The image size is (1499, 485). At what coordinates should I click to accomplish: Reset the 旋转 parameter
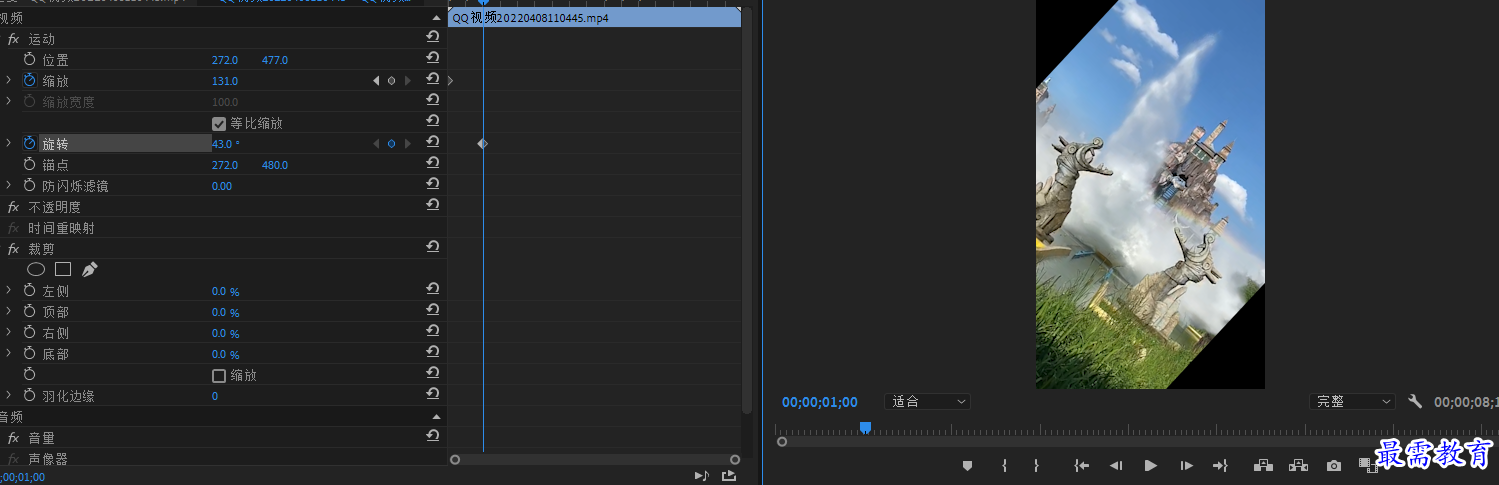pyautogui.click(x=432, y=143)
